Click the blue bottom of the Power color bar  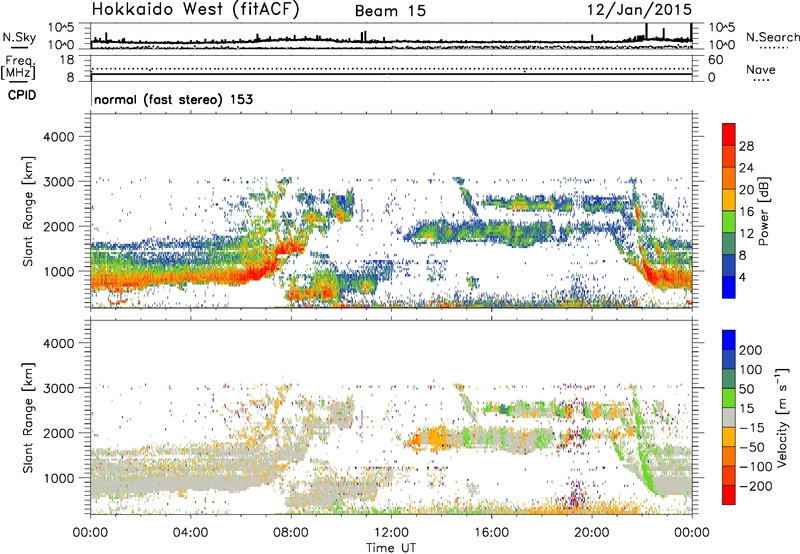[x=729, y=287]
